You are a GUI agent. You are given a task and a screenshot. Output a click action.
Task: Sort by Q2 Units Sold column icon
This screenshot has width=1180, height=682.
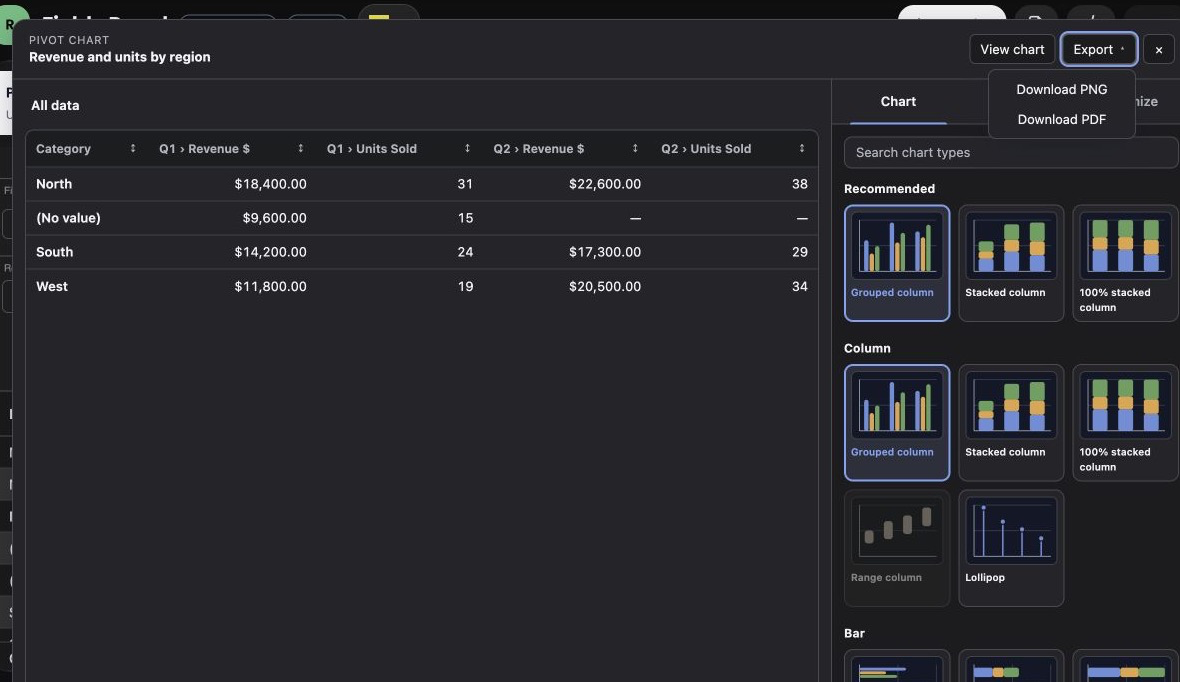(802, 148)
